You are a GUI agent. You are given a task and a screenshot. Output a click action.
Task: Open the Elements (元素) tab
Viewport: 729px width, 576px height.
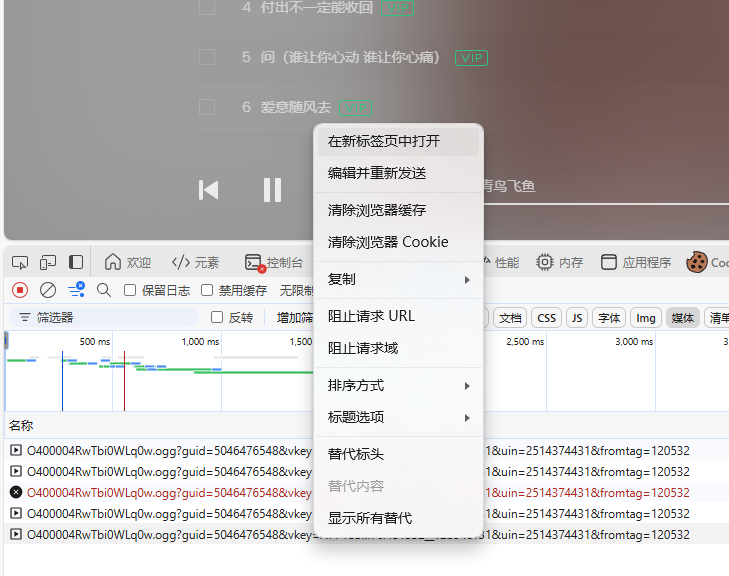tap(195, 262)
